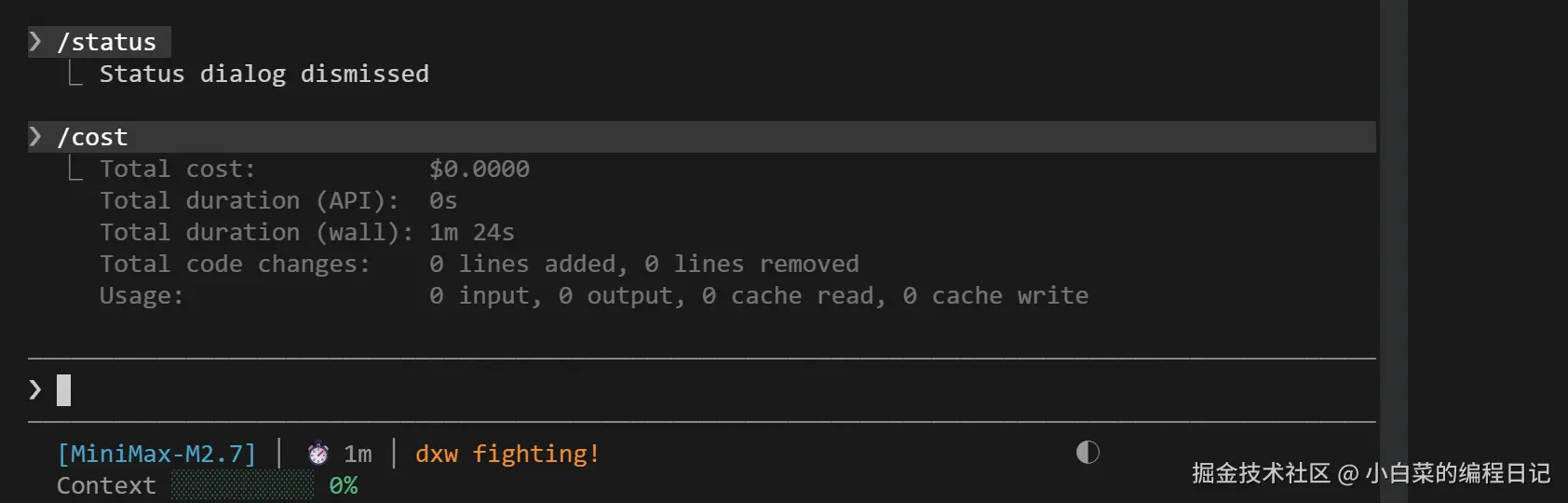This screenshot has width=1568, height=503.
Task: Click the "1m 24s" wall duration value
Action: [x=472, y=232]
